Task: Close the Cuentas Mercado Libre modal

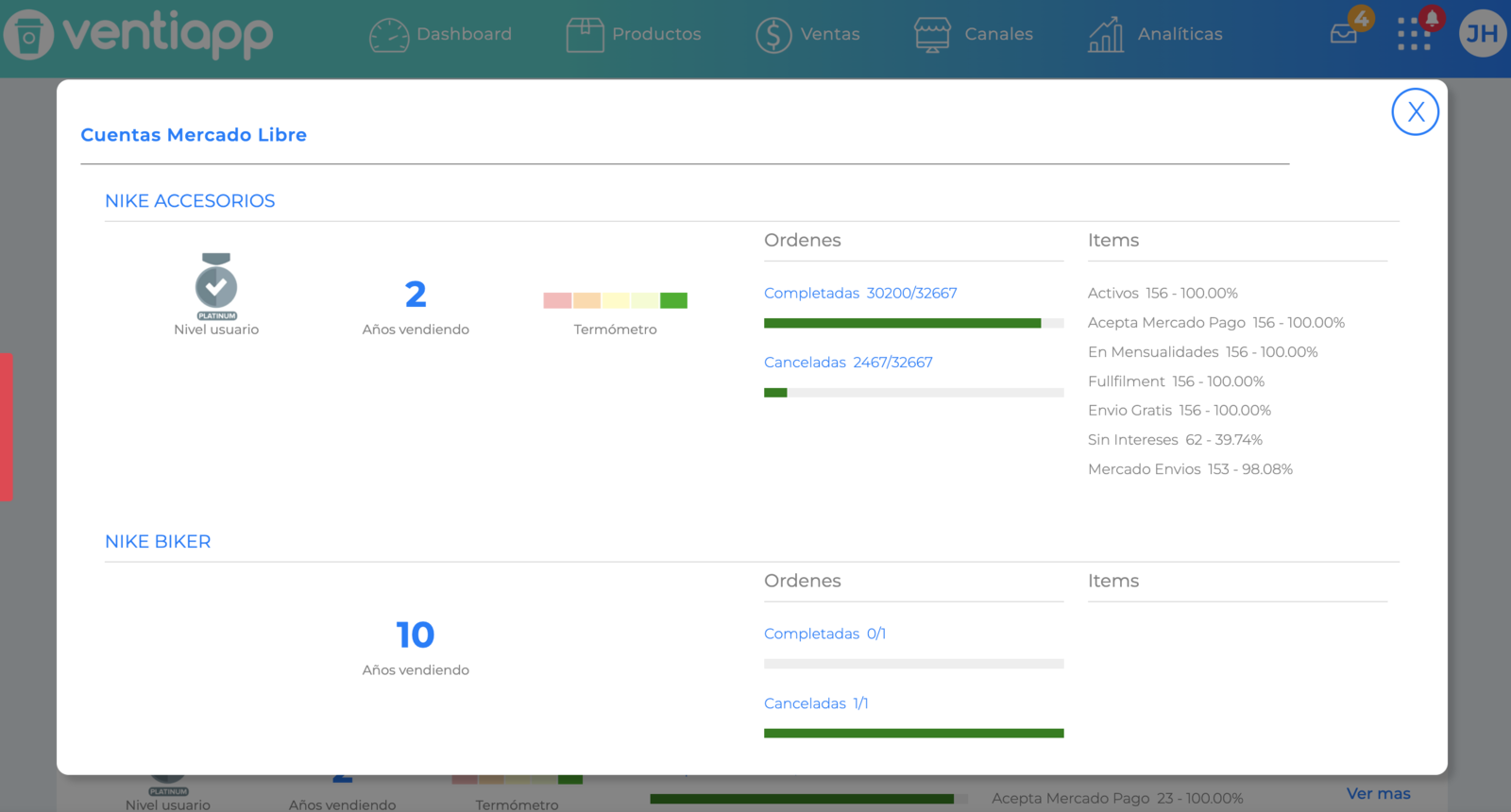Action: coord(1415,111)
